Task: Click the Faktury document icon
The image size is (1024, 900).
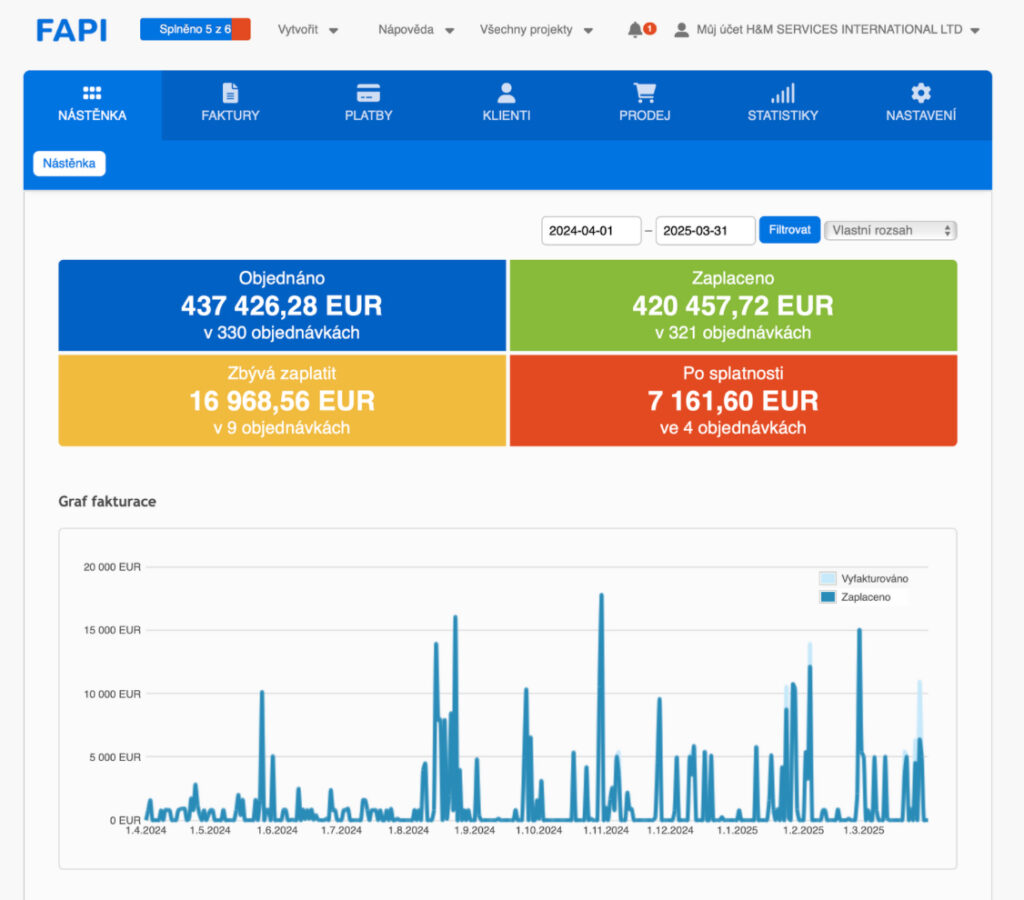Action: pos(230,93)
